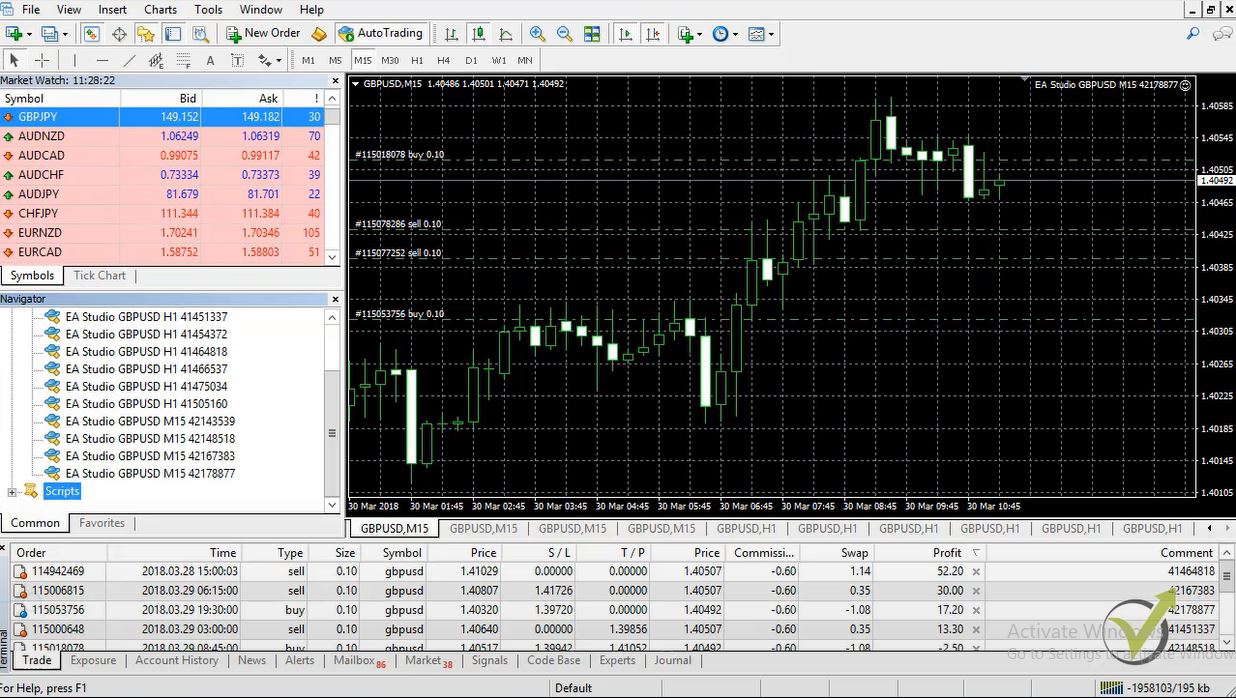Screen dimensions: 1236x698
Task: Open a New Order
Action: [263, 33]
